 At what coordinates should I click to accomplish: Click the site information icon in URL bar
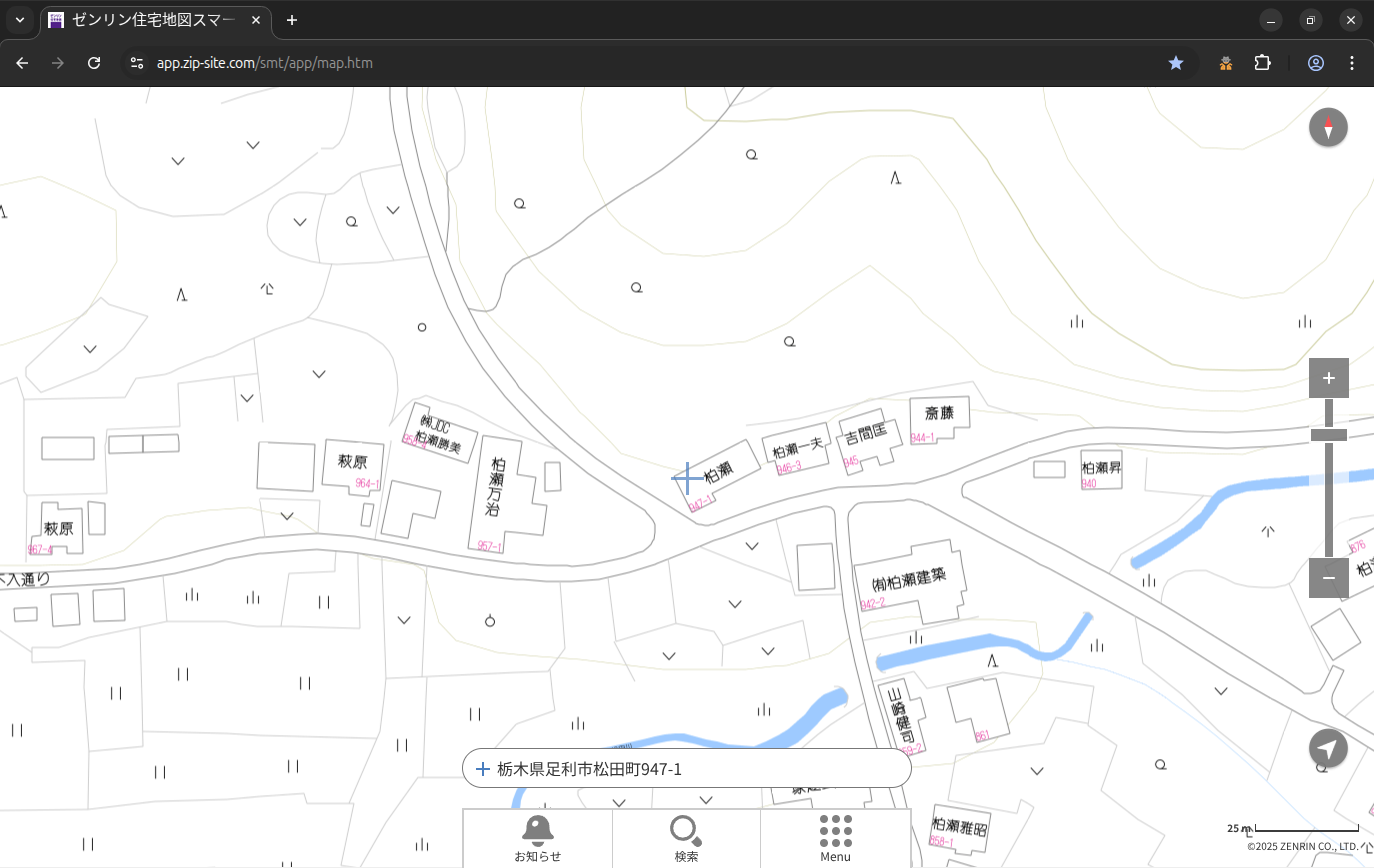click(137, 63)
